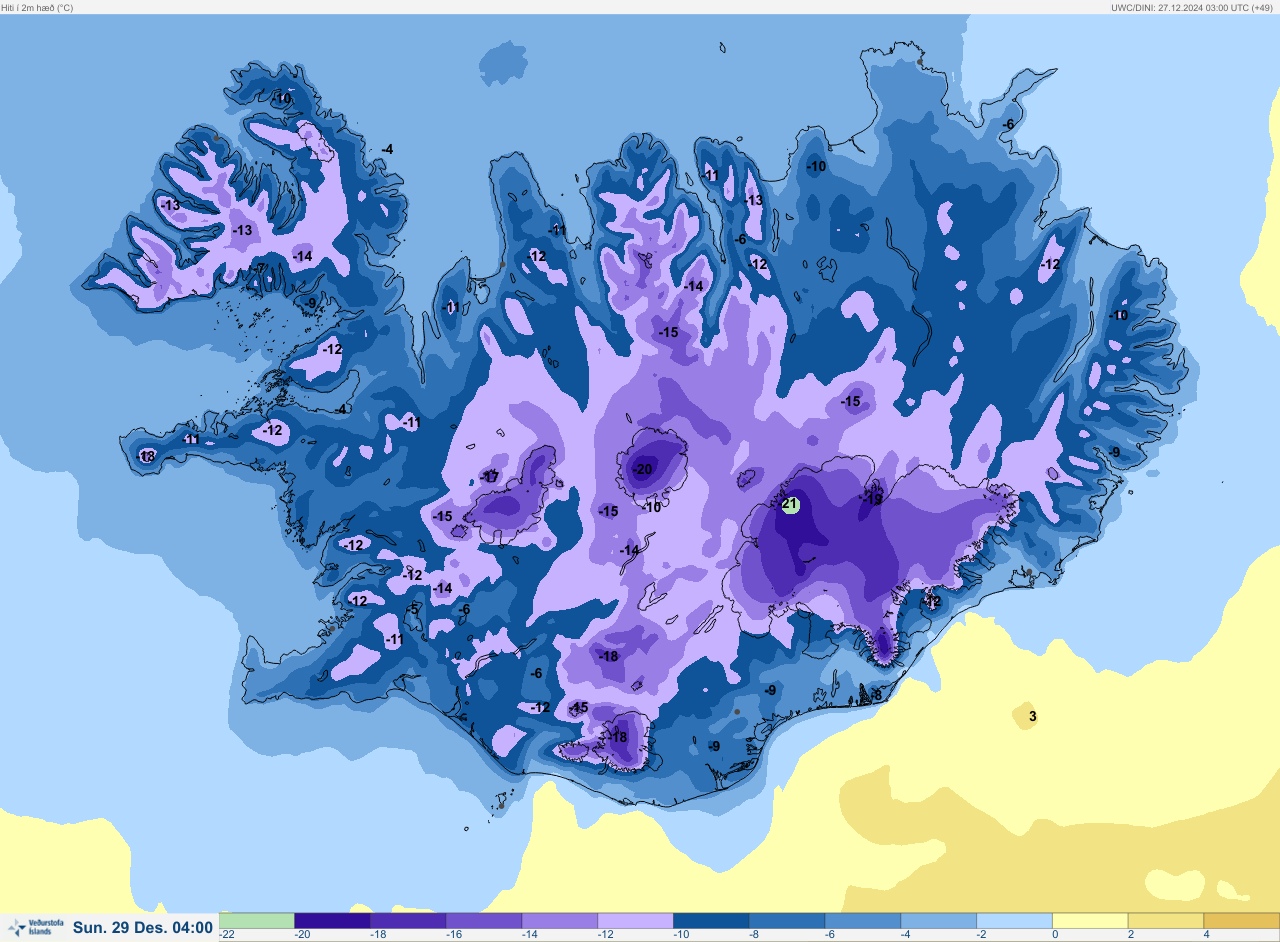
Task: Click the -5 temperature label on the map
Action: (414, 608)
